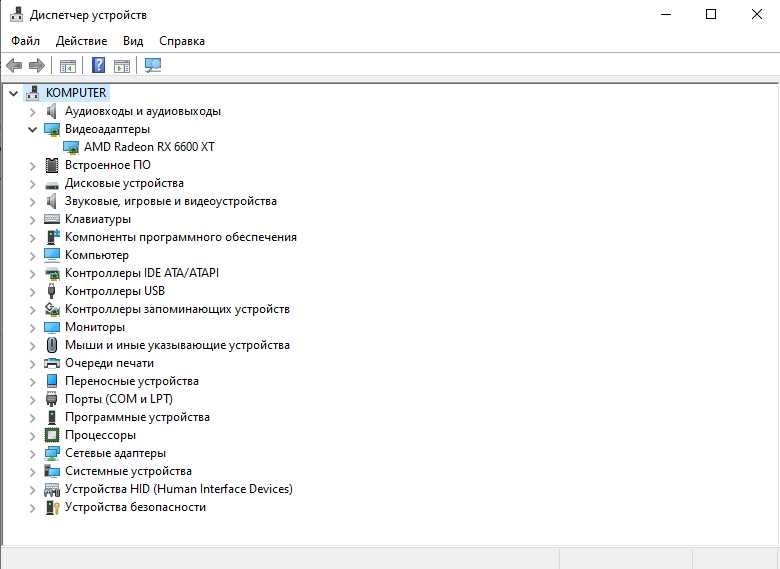Click the Back arrow toolbar icon

pos(14,65)
